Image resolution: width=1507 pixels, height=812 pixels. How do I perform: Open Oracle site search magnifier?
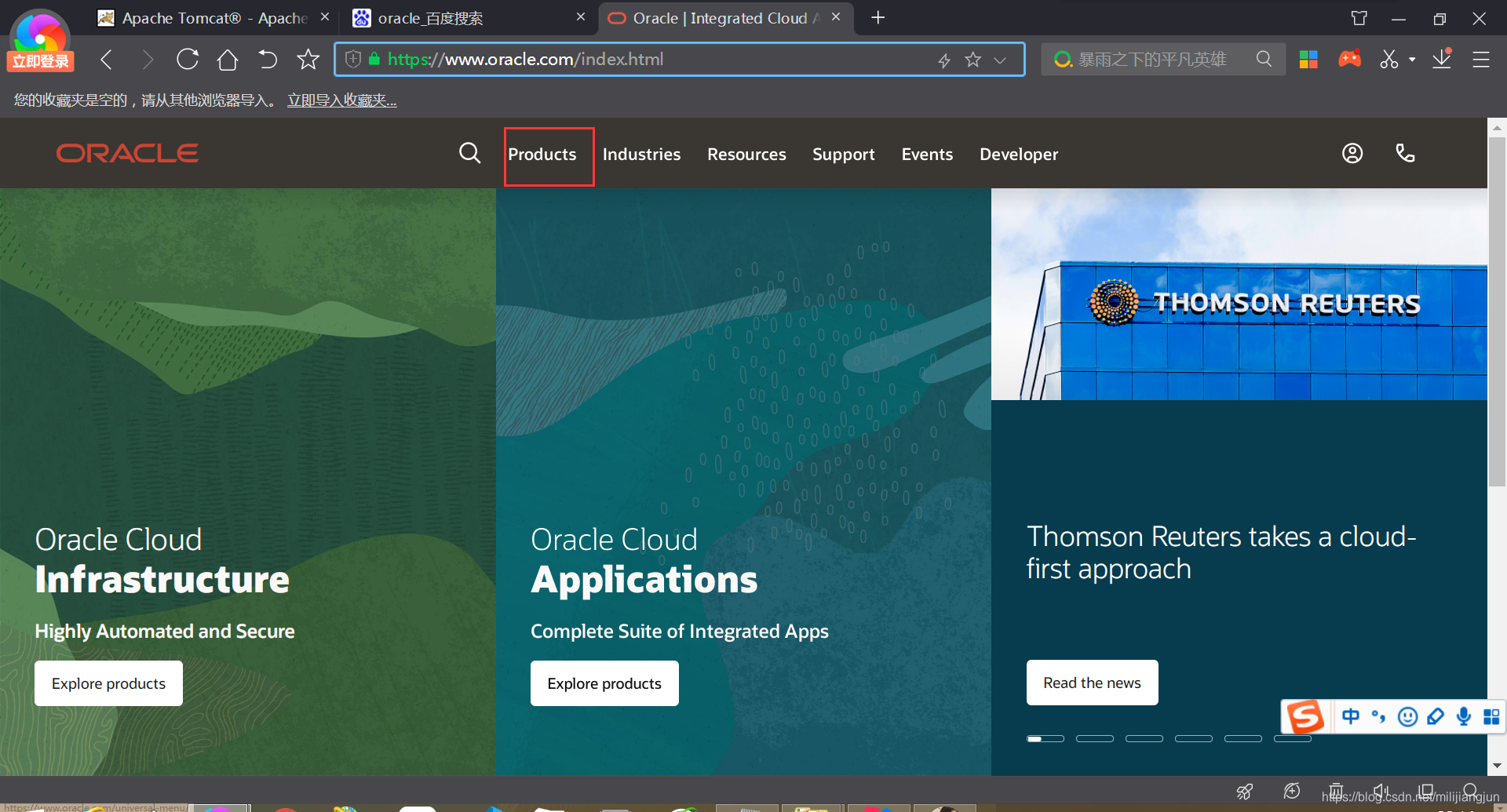point(469,153)
